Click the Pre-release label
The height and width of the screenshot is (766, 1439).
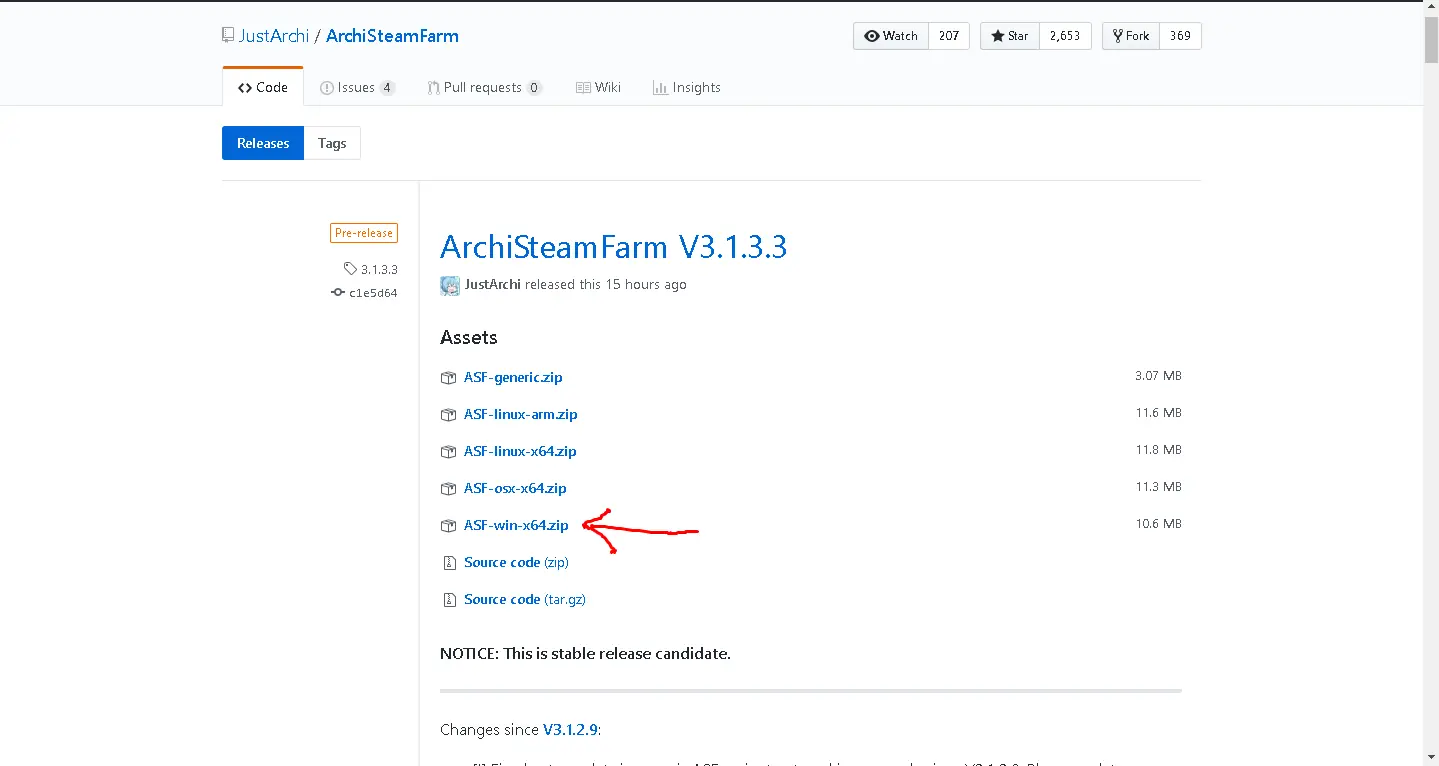pyautogui.click(x=364, y=233)
